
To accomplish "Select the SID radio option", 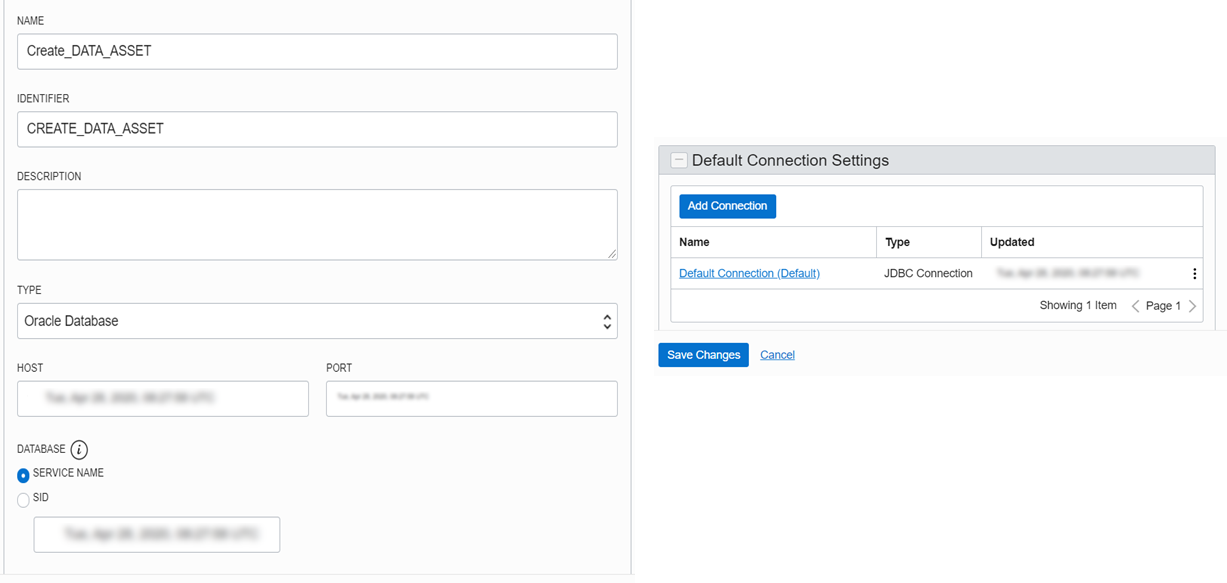I will point(23,499).
